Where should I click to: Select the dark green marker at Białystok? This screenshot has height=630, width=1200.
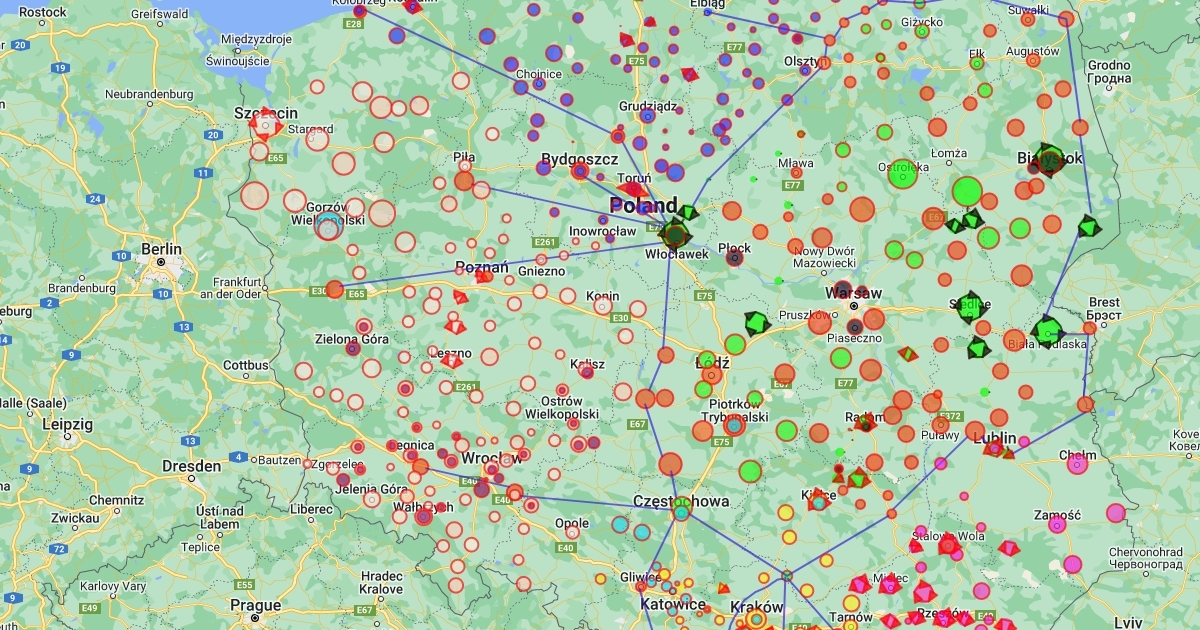1048,161
